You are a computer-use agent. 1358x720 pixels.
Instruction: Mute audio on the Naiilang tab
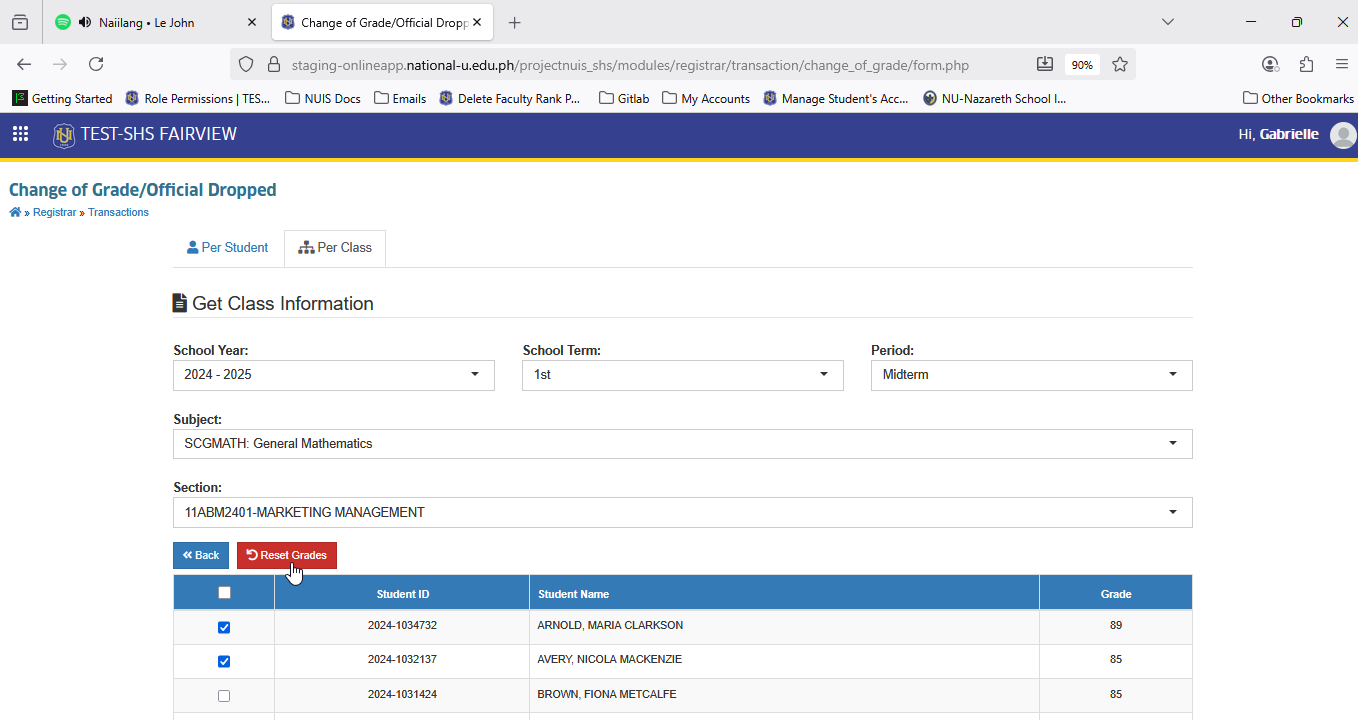pyautogui.click(x=85, y=22)
